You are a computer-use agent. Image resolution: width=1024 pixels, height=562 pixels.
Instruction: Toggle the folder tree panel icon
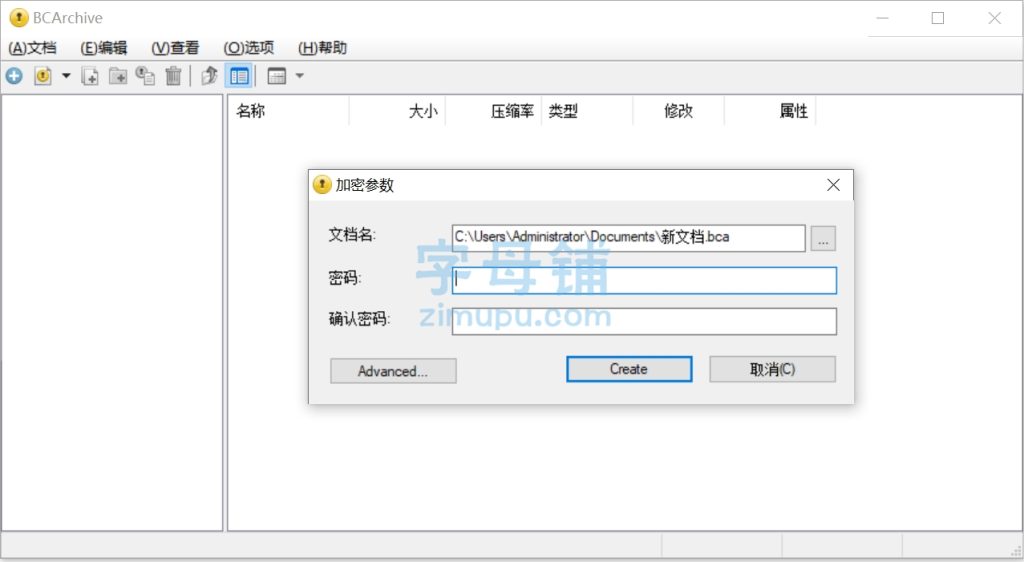tap(238, 76)
